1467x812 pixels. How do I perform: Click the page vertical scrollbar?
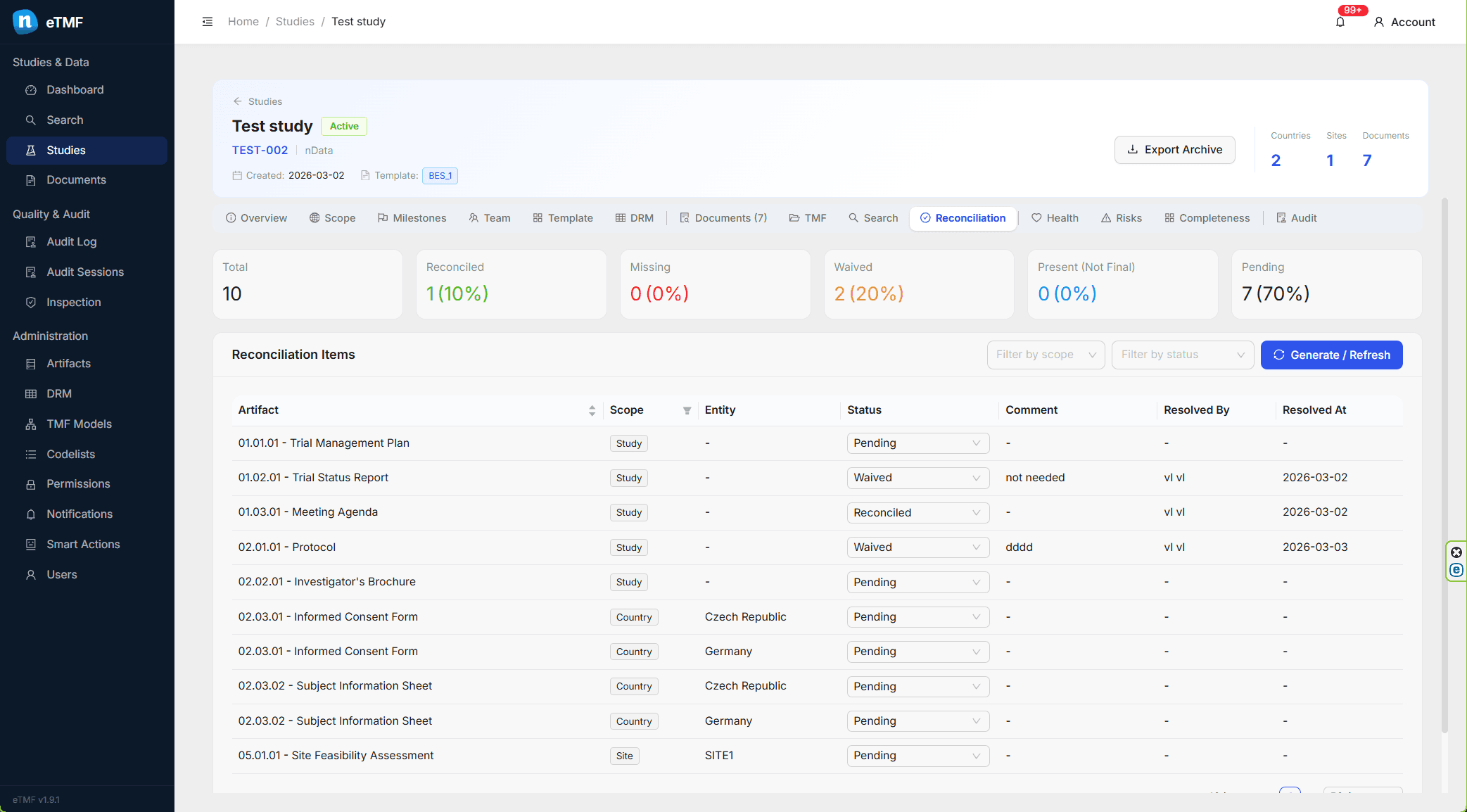point(1444,464)
